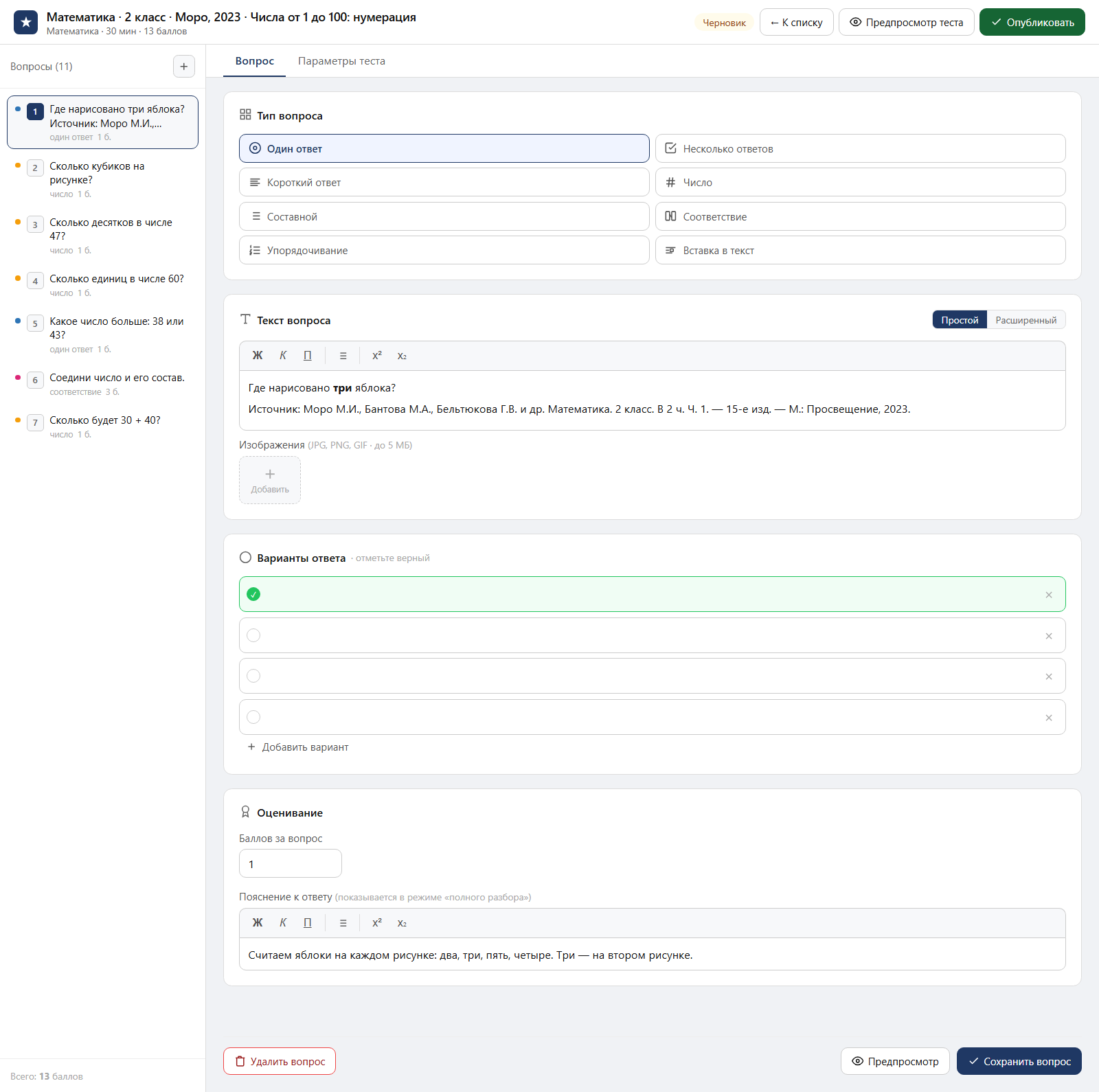Click Удалить вопрос button
The image size is (1099, 1092).
(x=280, y=1061)
